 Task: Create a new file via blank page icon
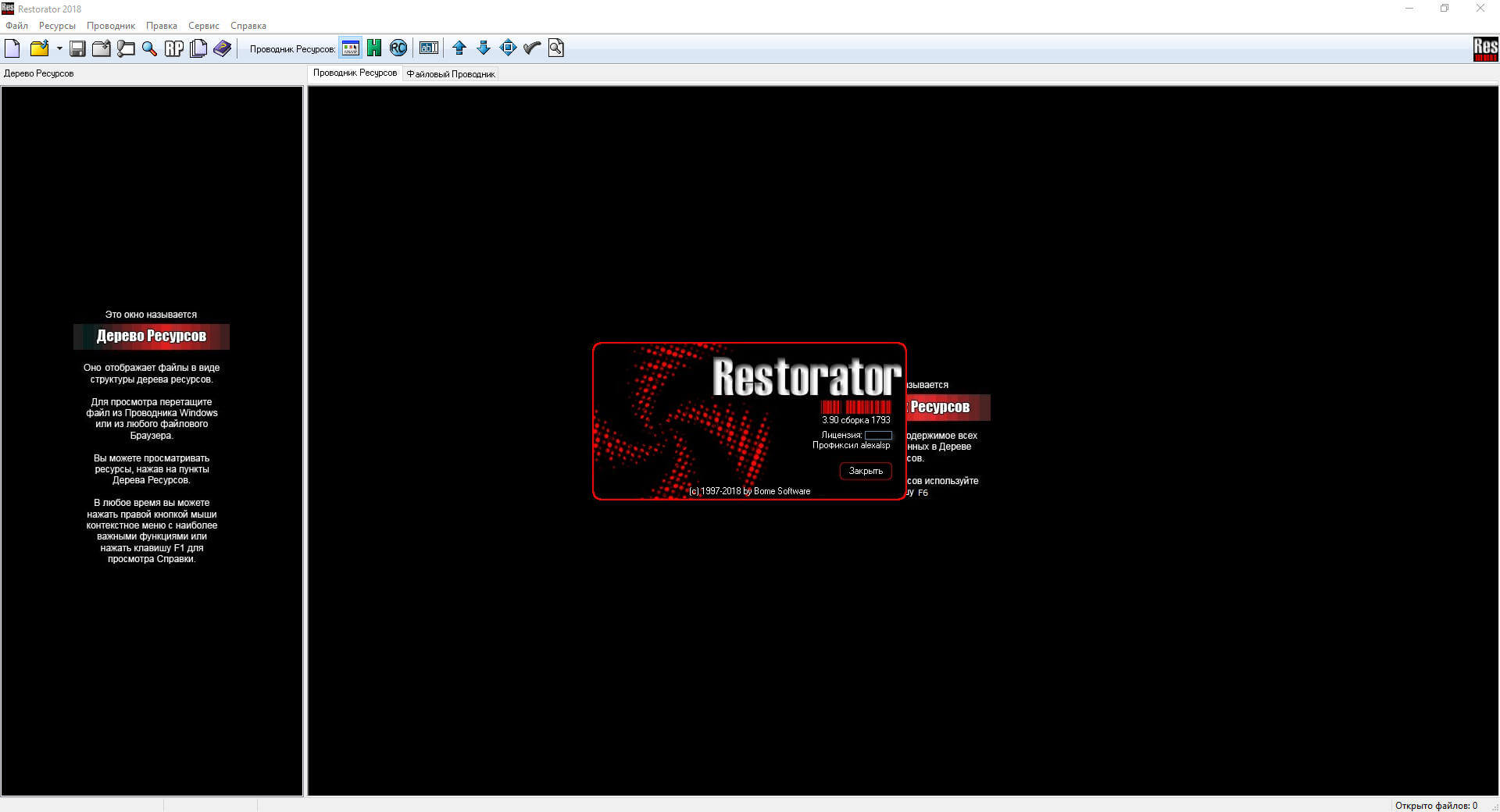point(12,48)
